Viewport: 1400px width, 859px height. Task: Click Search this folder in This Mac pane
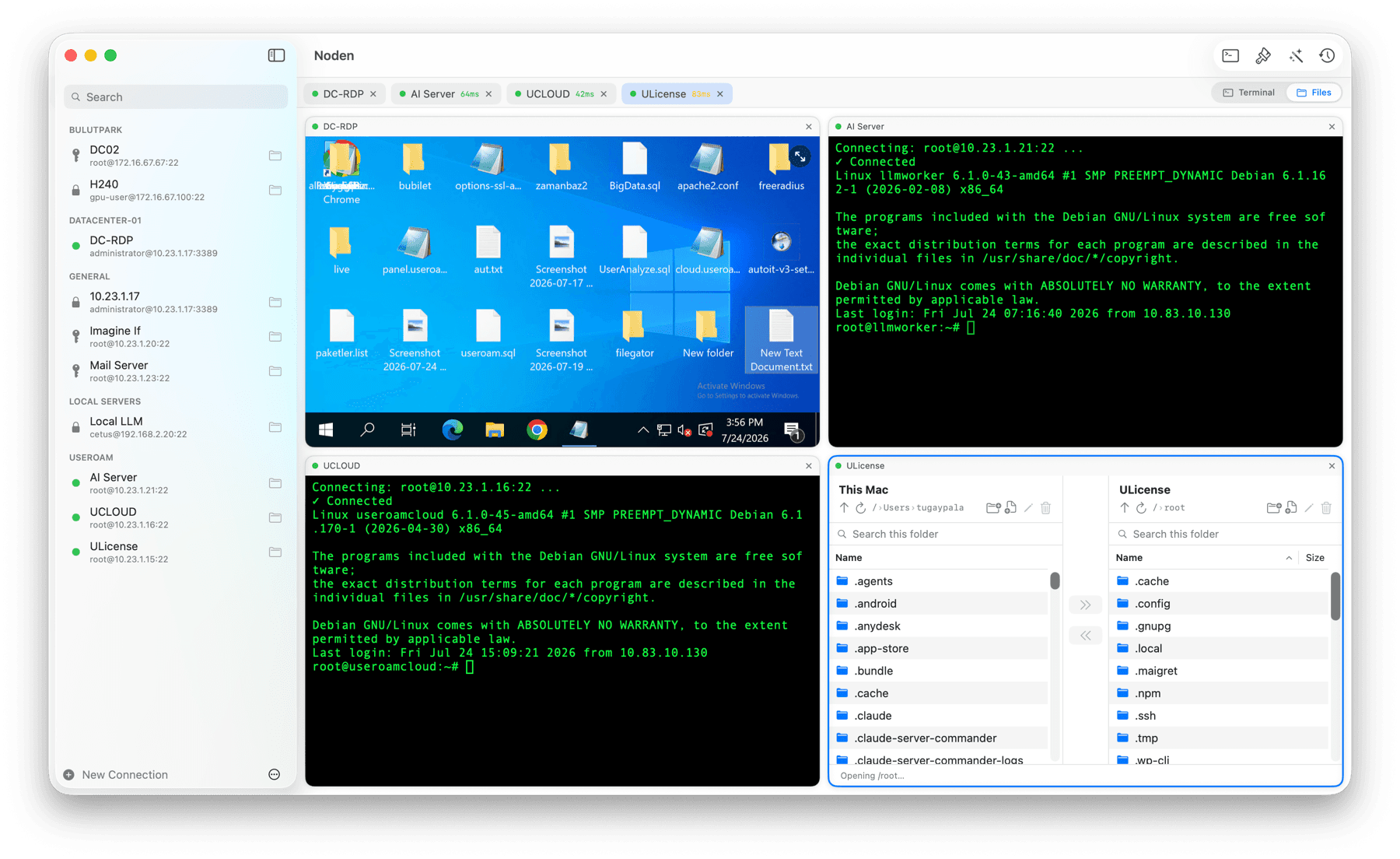tap(946, 535)
